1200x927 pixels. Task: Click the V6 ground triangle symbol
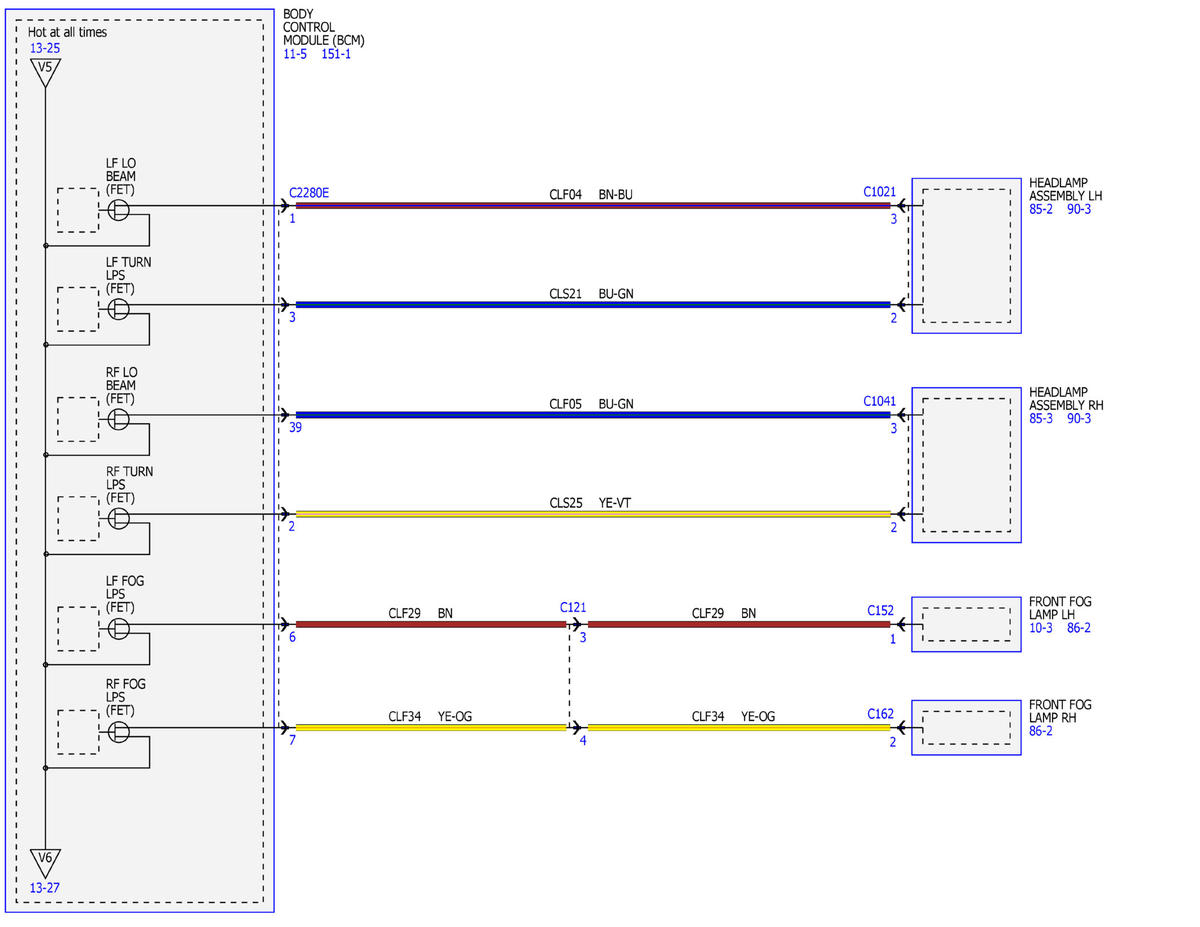tap(45, 861)
